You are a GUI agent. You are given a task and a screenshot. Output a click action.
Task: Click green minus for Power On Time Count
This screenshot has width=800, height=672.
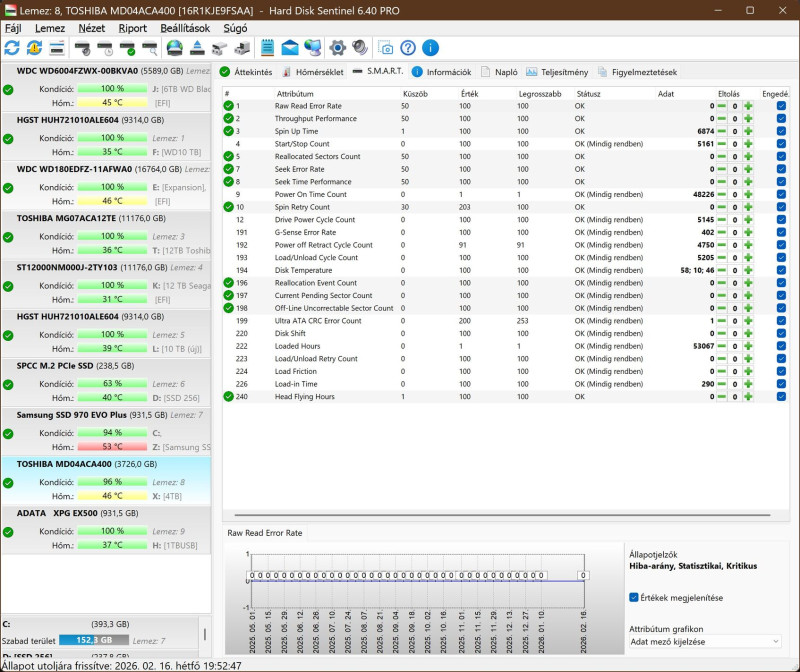coord(721,194)
